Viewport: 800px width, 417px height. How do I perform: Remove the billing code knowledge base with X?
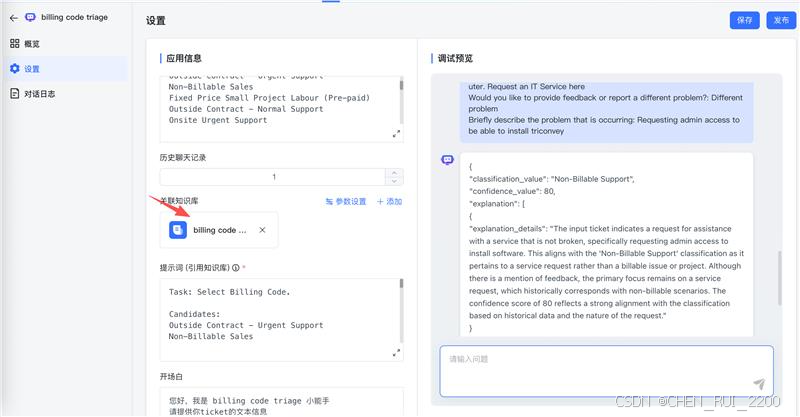[262, 230]
